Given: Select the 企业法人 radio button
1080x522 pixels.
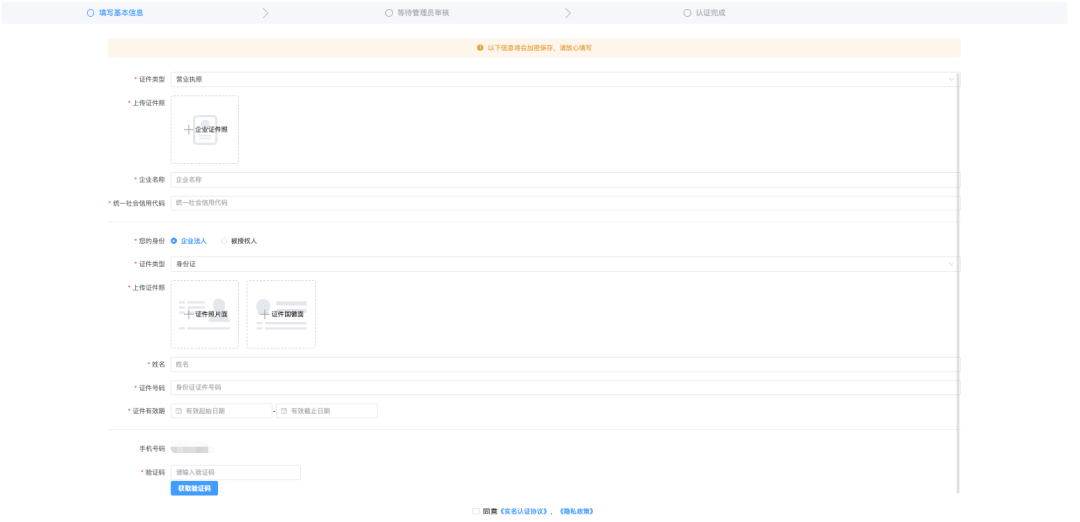Looking at the screenshot, I should (x=174, y=241).
